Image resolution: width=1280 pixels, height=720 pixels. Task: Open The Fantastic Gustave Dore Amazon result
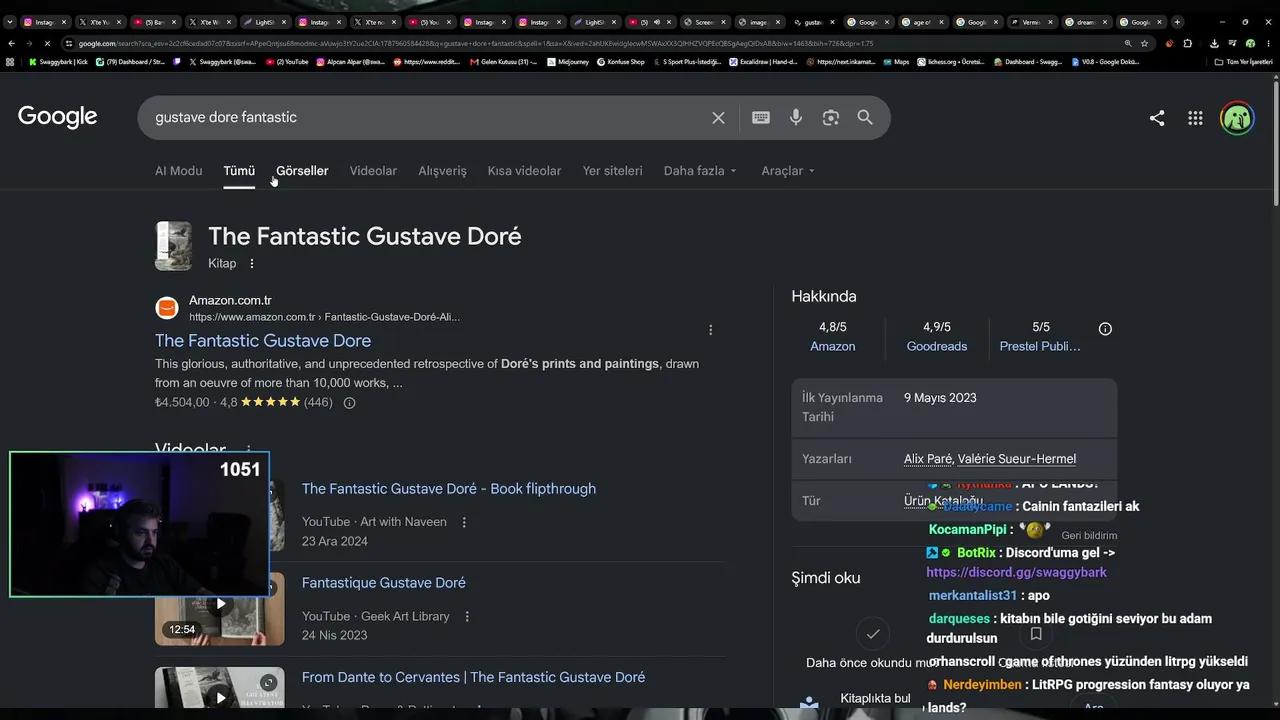coord(263,341)
